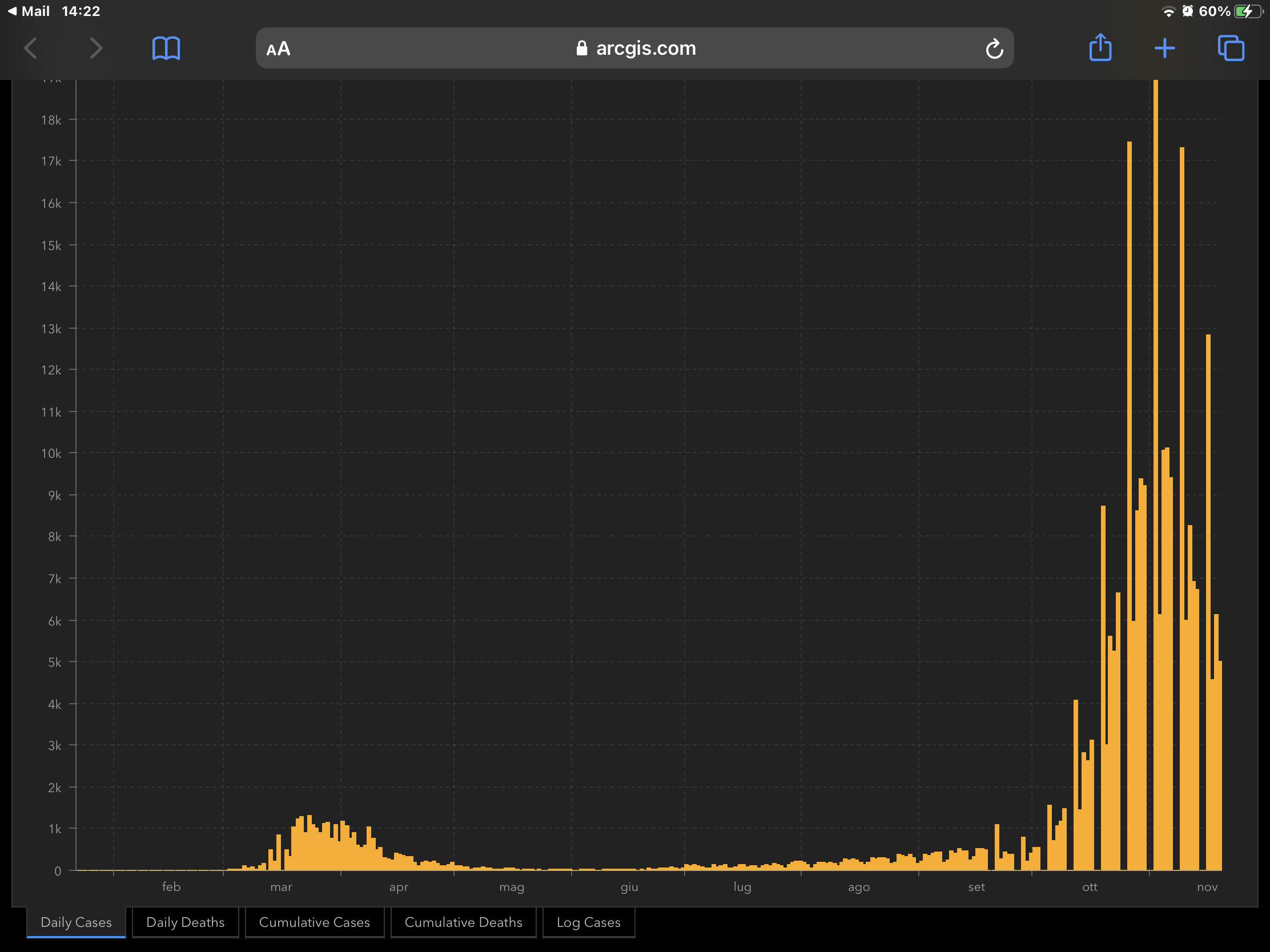Tap the Safari forward arrow
Screen dimensions: 1270x952
tap(96, 48)
